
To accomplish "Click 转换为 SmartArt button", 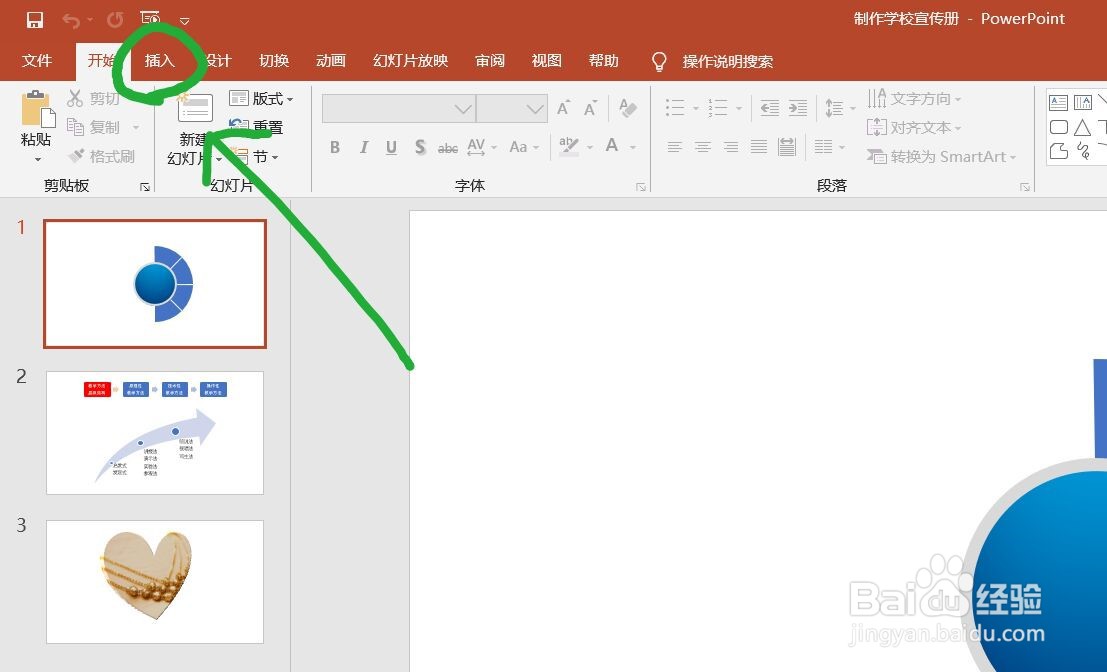I will (942, 157).
